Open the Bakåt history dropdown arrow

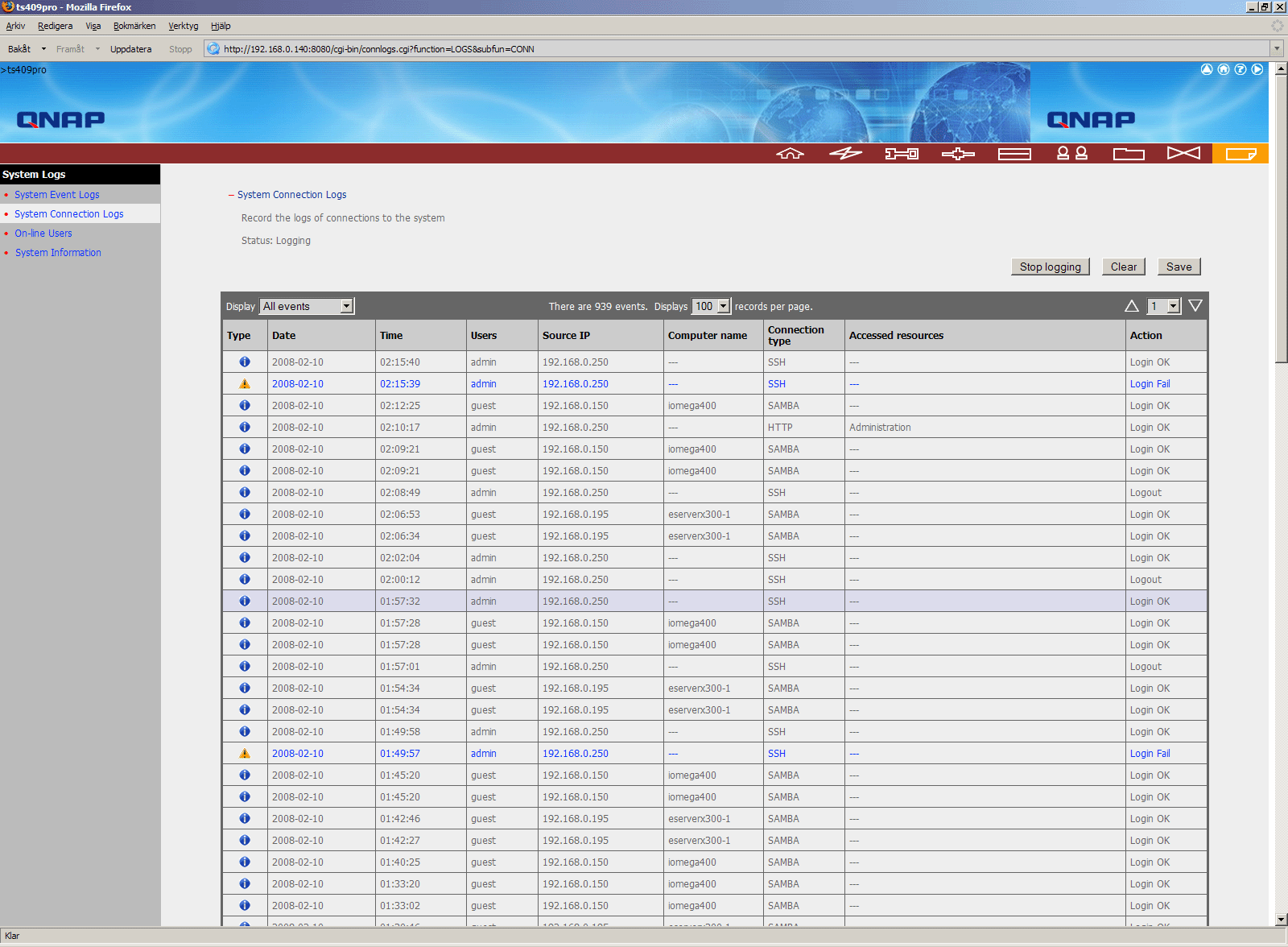[x=43, y=49]
